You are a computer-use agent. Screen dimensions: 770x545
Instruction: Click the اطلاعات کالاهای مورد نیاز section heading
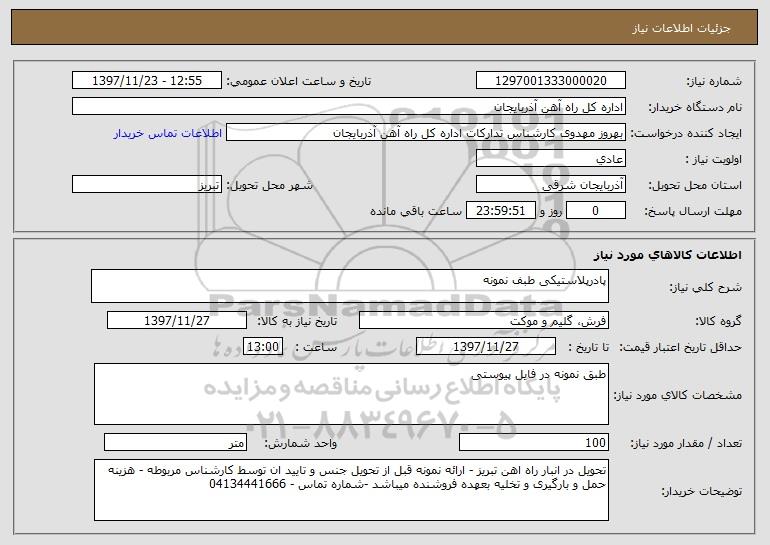coord(667,255)
